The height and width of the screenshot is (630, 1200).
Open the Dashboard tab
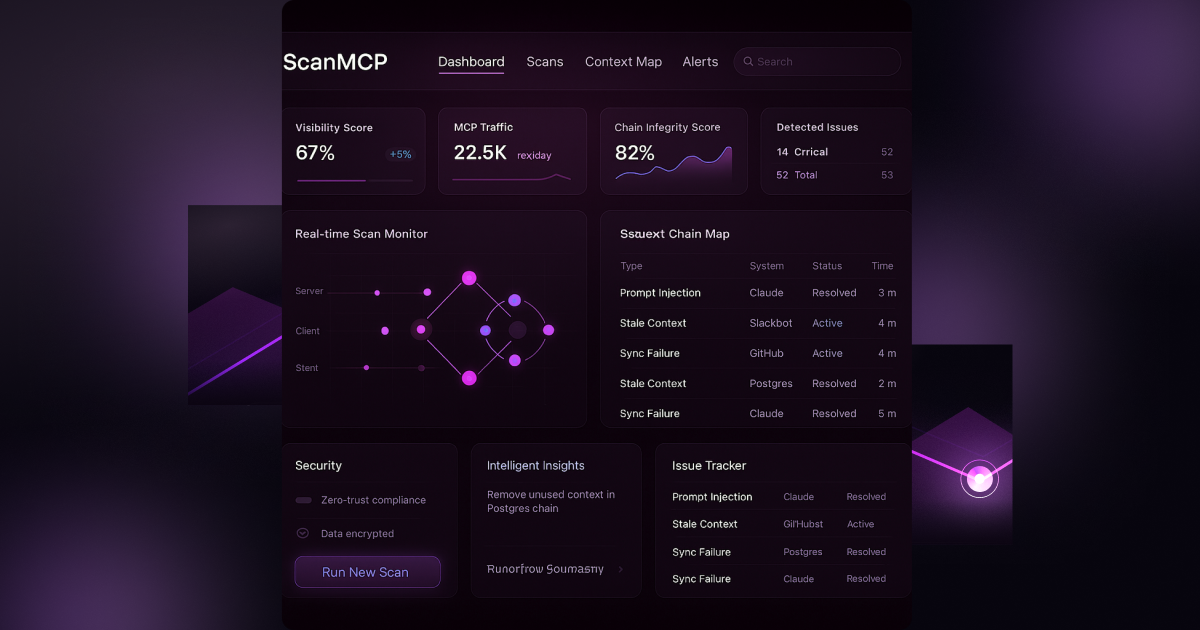(471, 62)
